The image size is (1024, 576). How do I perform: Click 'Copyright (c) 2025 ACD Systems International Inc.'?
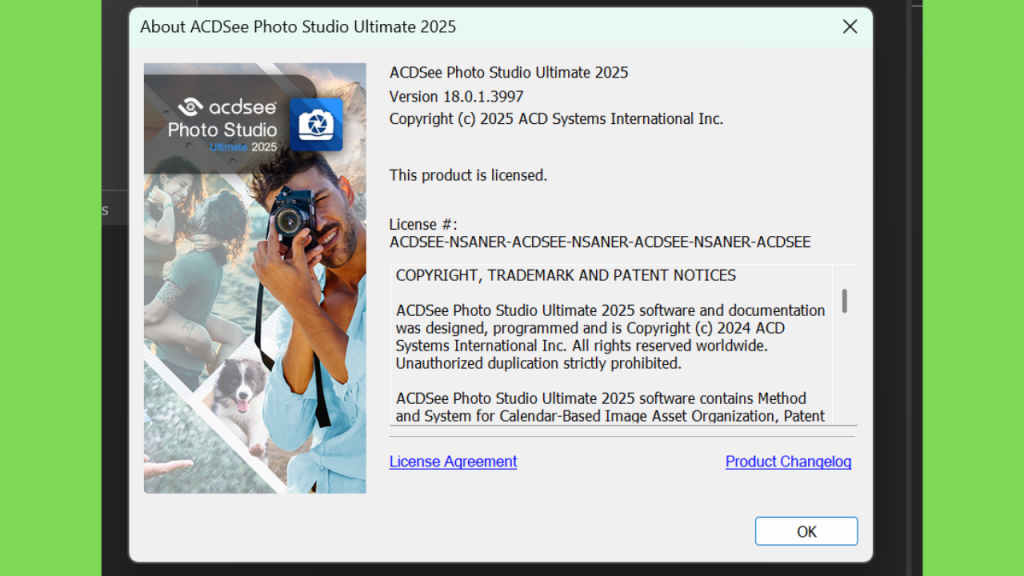pyautogui.click(x=556, y=119)
